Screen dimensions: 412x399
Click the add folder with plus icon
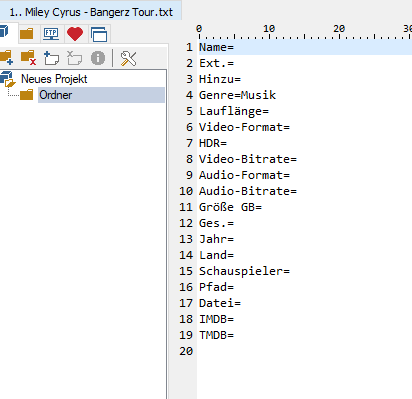pos(51,58)
